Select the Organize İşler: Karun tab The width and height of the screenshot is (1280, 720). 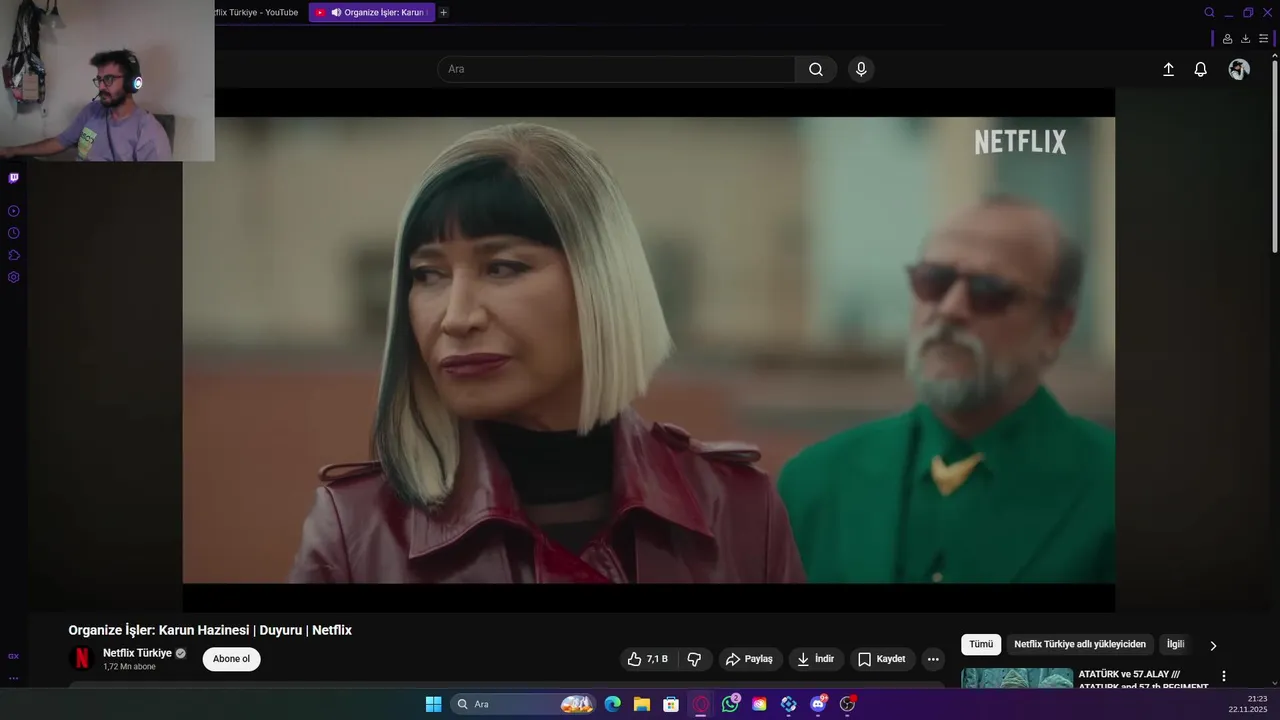(372, 12)
